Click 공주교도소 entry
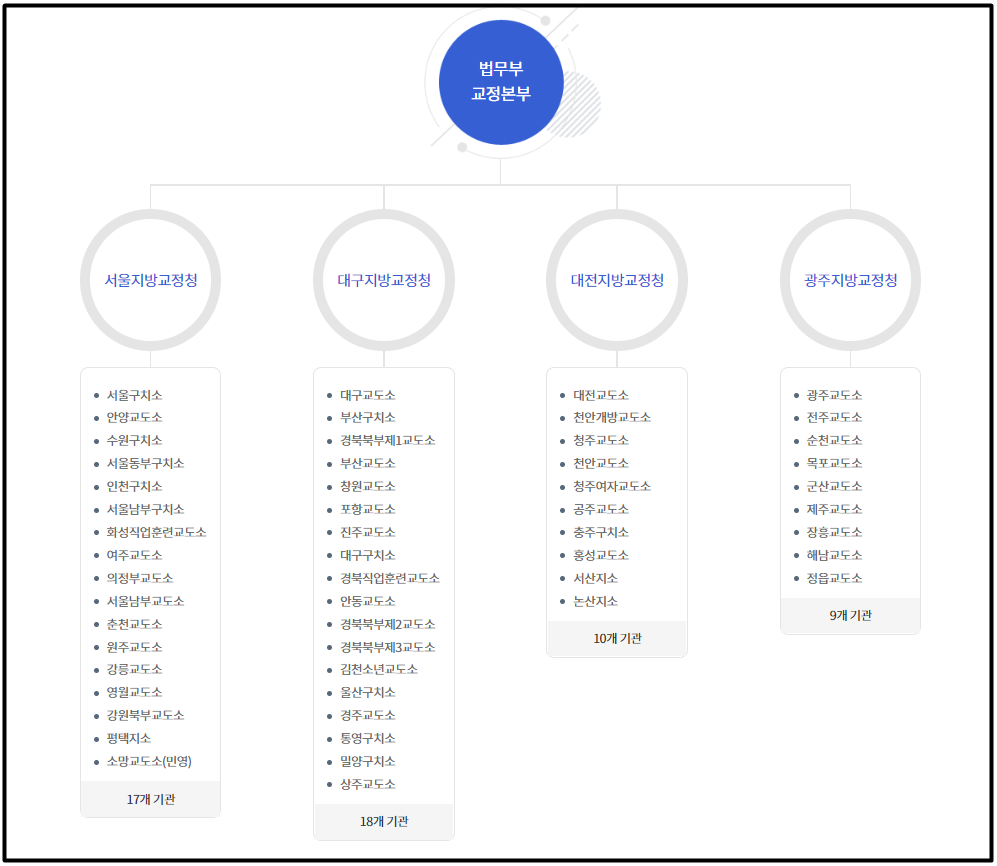This screenshot has width=997, height=866. 601,509
